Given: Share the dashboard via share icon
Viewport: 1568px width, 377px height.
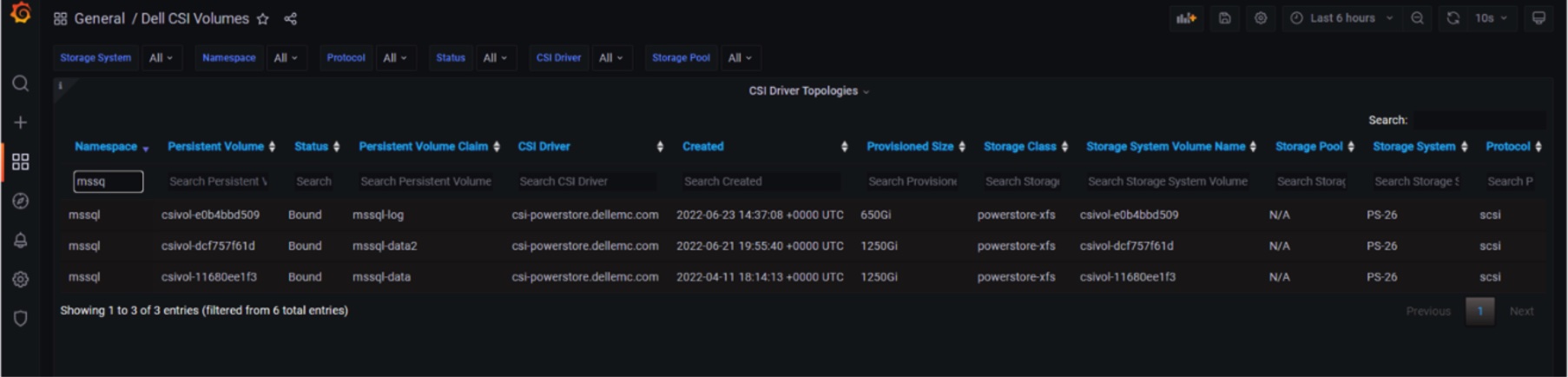Looking at the screenshot, I should [x=291, y=18].
